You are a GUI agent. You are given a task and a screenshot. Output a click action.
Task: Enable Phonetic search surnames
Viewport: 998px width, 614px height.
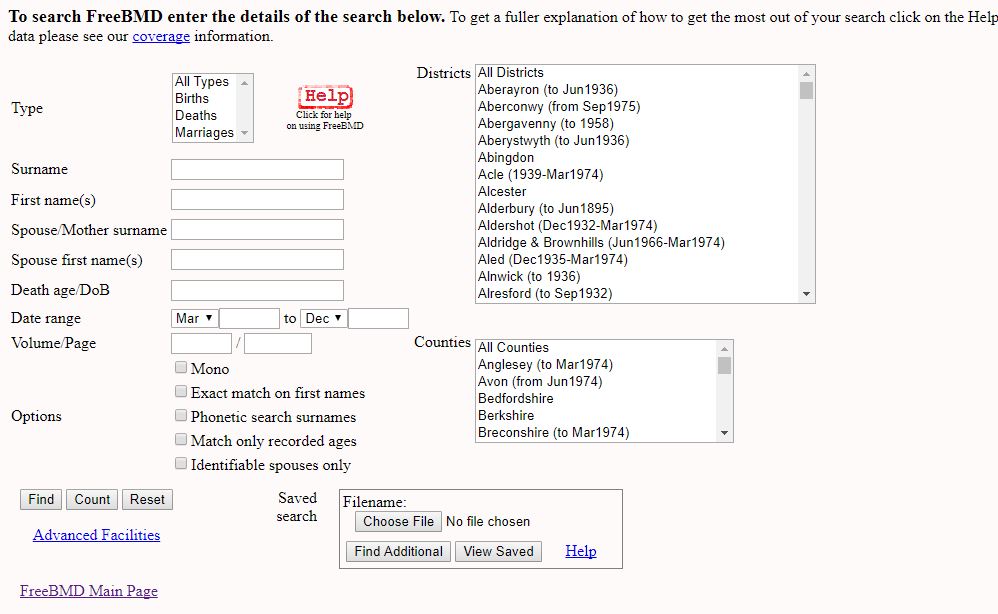click(x=181, y=415)
